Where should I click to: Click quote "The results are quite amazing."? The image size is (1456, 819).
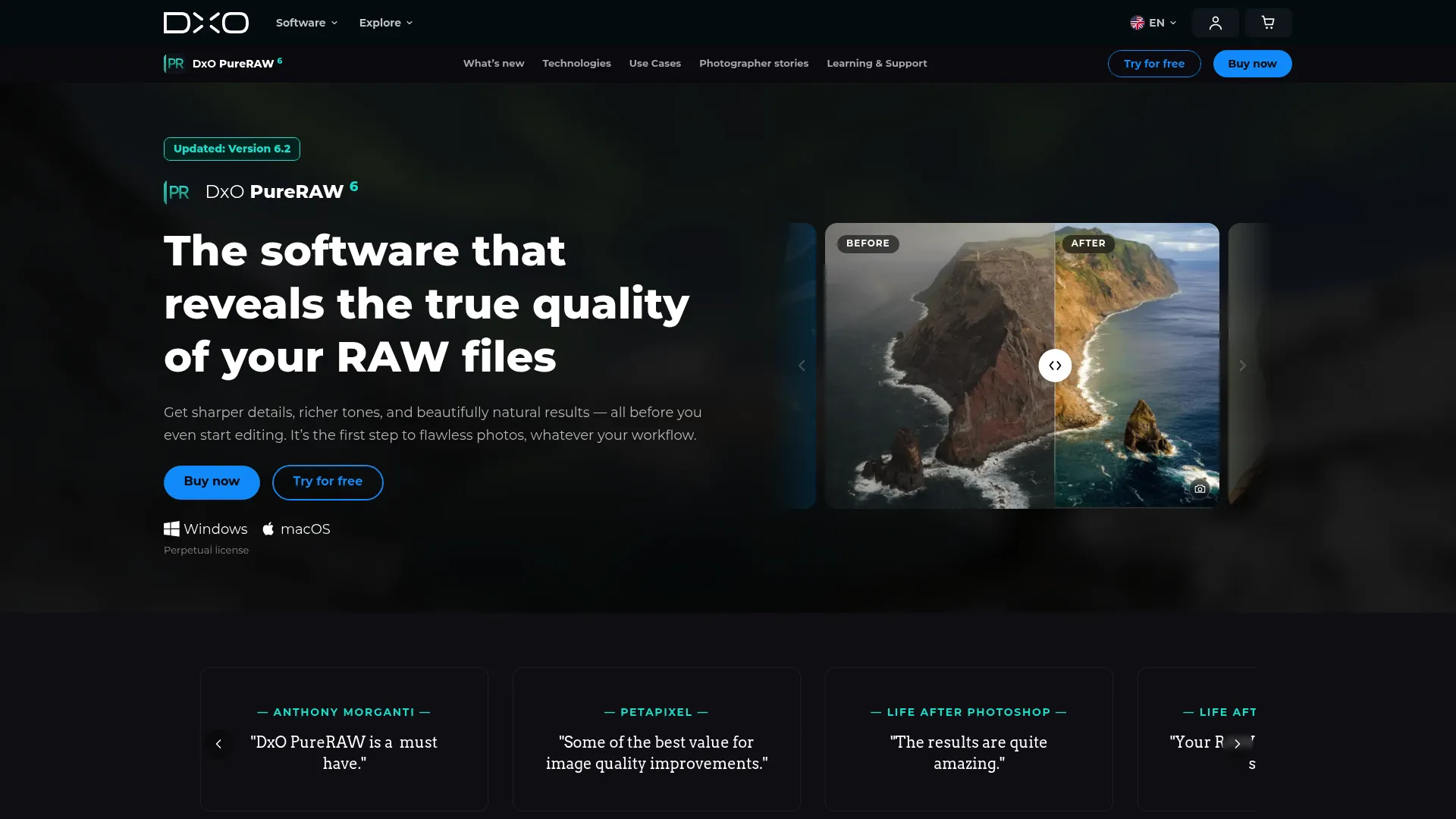[x=969, y=753]
